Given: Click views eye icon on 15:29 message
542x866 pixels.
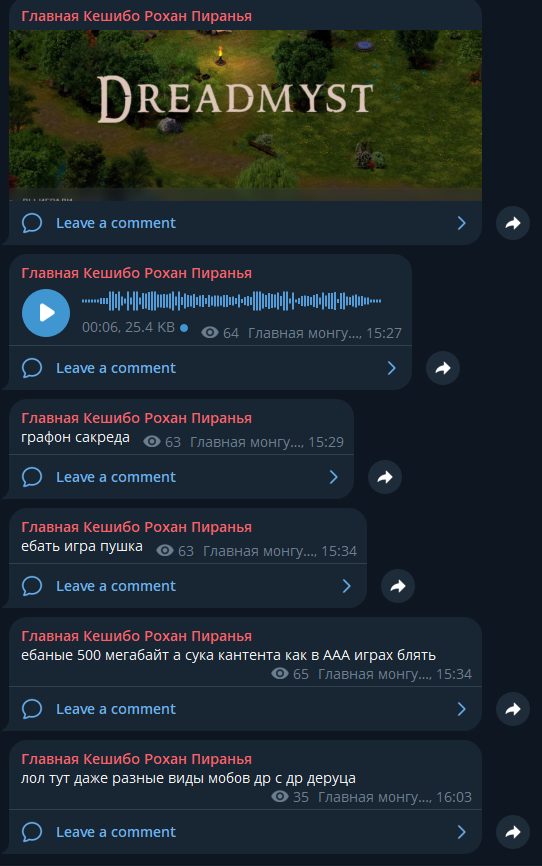Looking at the screenshot, I should point(152,442).
